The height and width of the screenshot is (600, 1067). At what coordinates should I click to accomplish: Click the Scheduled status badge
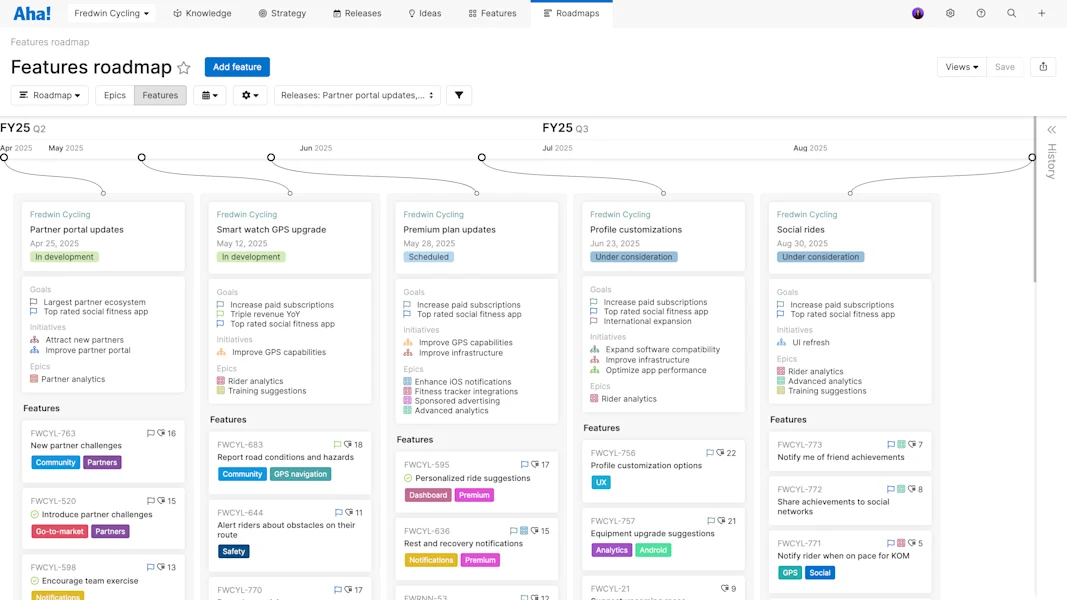pyautogui.click(x=428, y=257)
